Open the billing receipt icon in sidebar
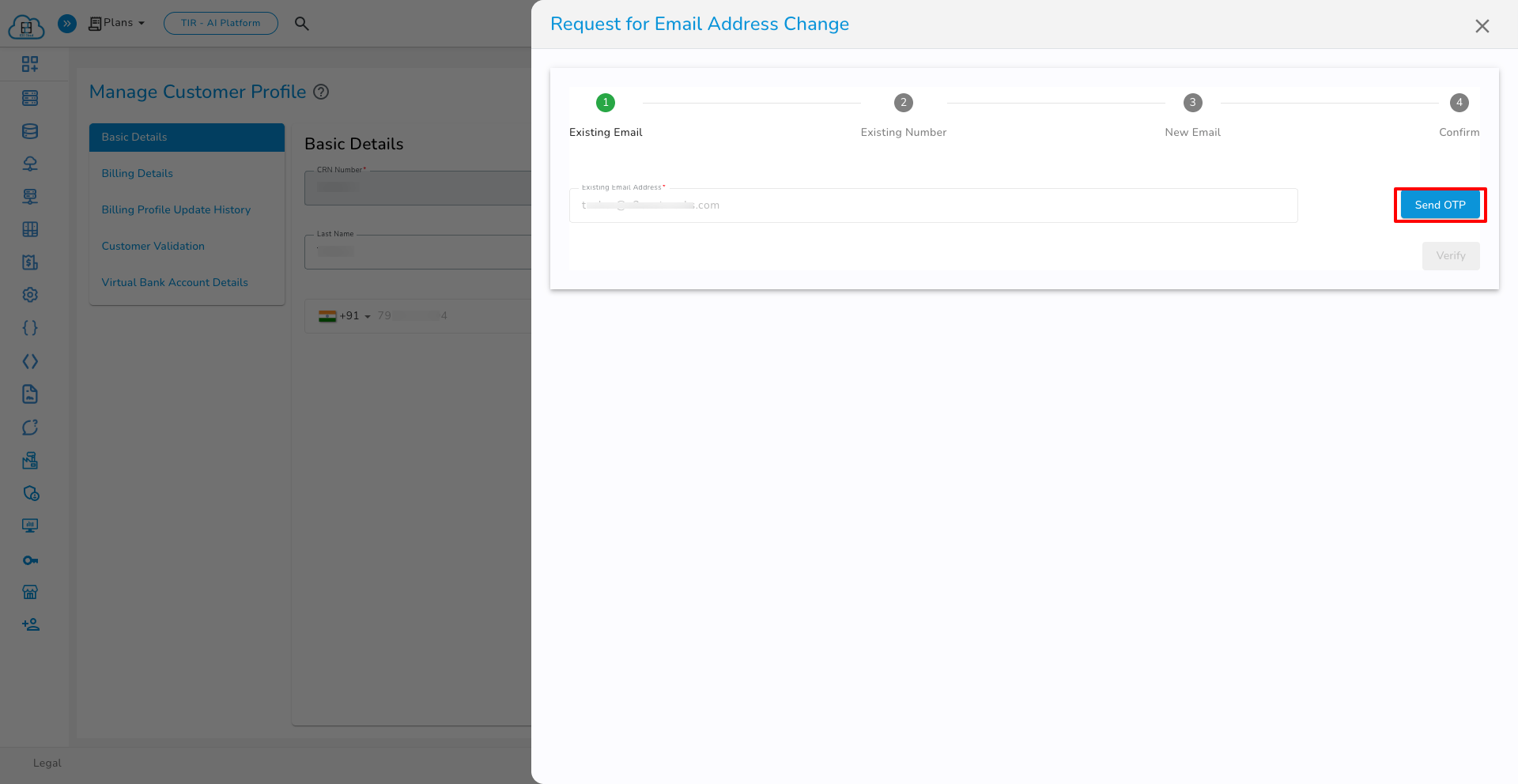 [30, 262]
